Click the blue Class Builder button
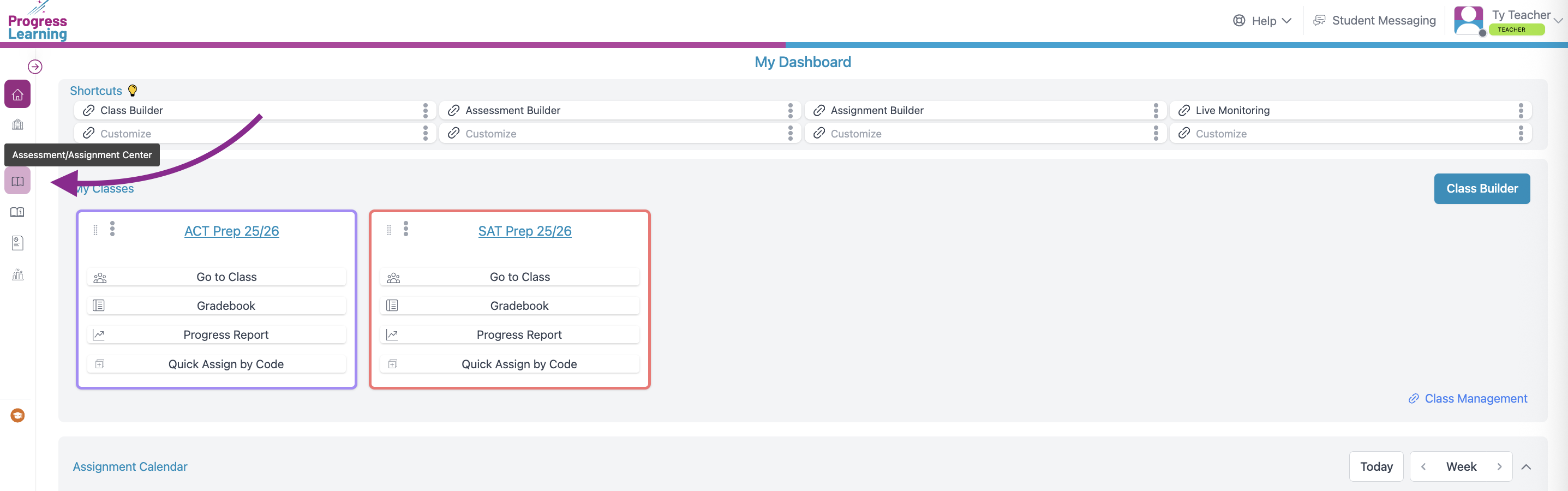Image resolution: width=1568 pixels, height=491 pixels. (1482, 189)
